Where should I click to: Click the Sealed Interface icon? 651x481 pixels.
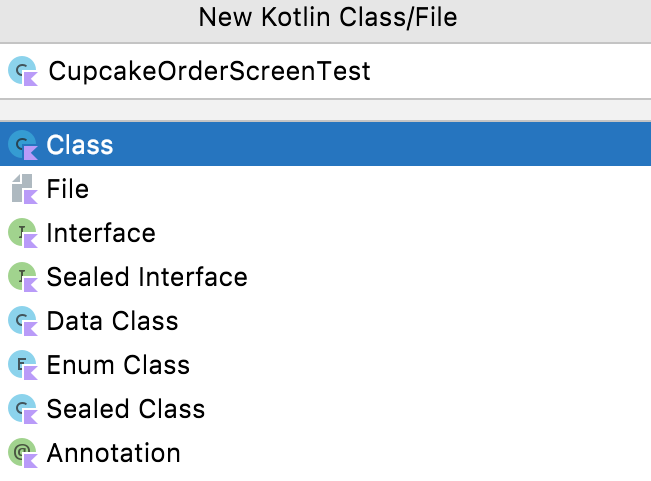tap(22, 277)
